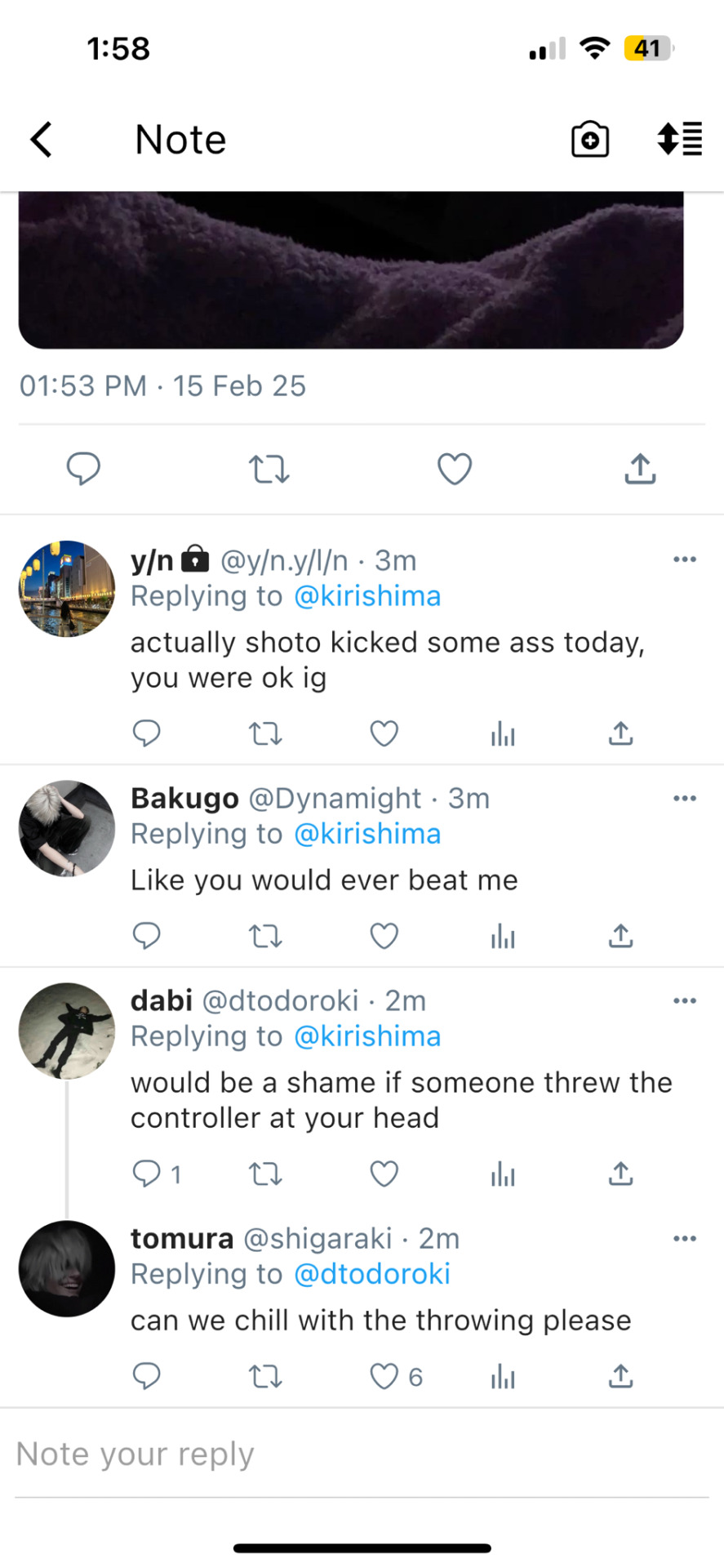Share tomura's reply via upload icon
The height and width of the screenshot is (1568, 724).
pos(620,1376)
